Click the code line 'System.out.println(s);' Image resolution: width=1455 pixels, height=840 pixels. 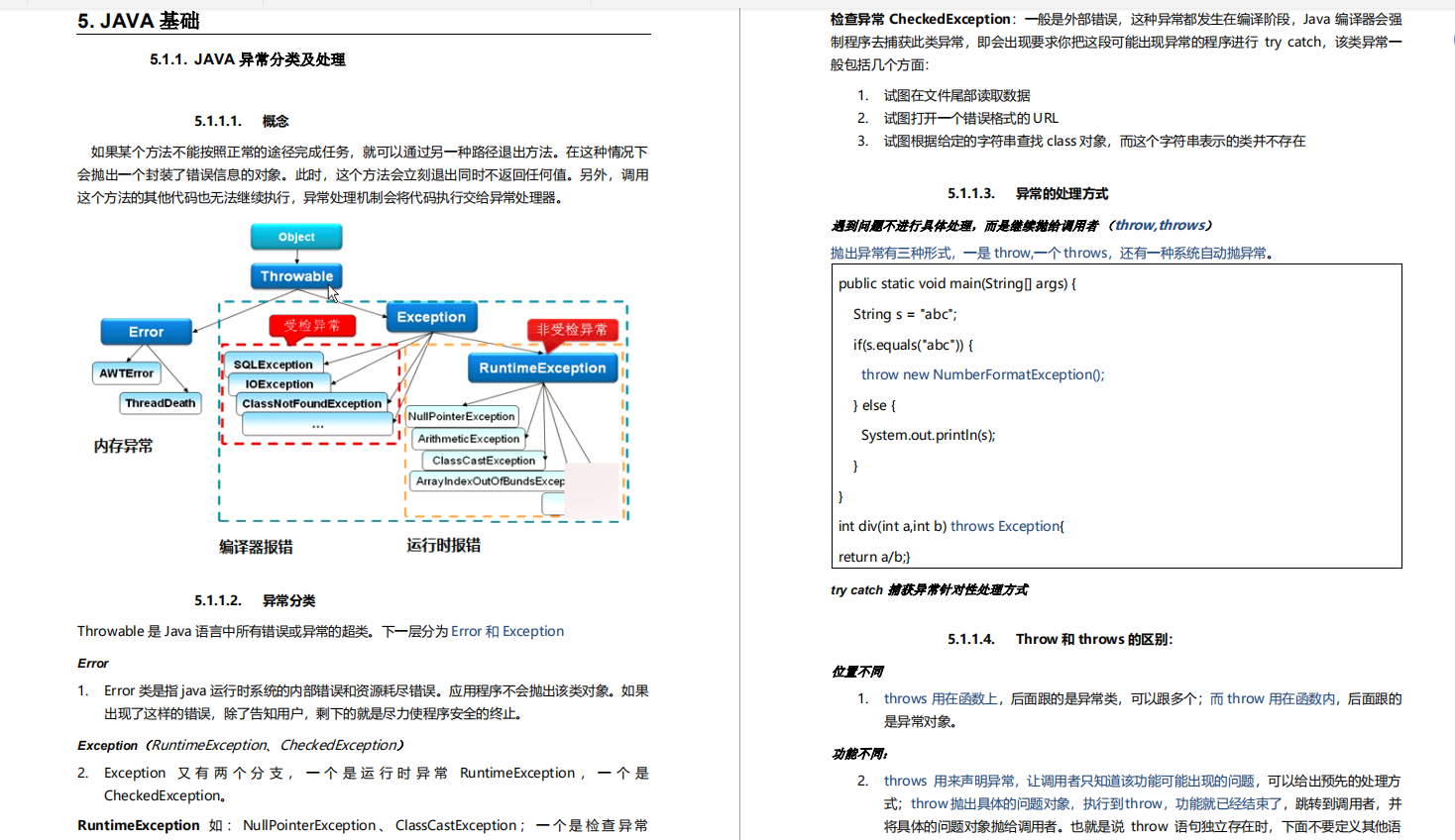point(929,435)
